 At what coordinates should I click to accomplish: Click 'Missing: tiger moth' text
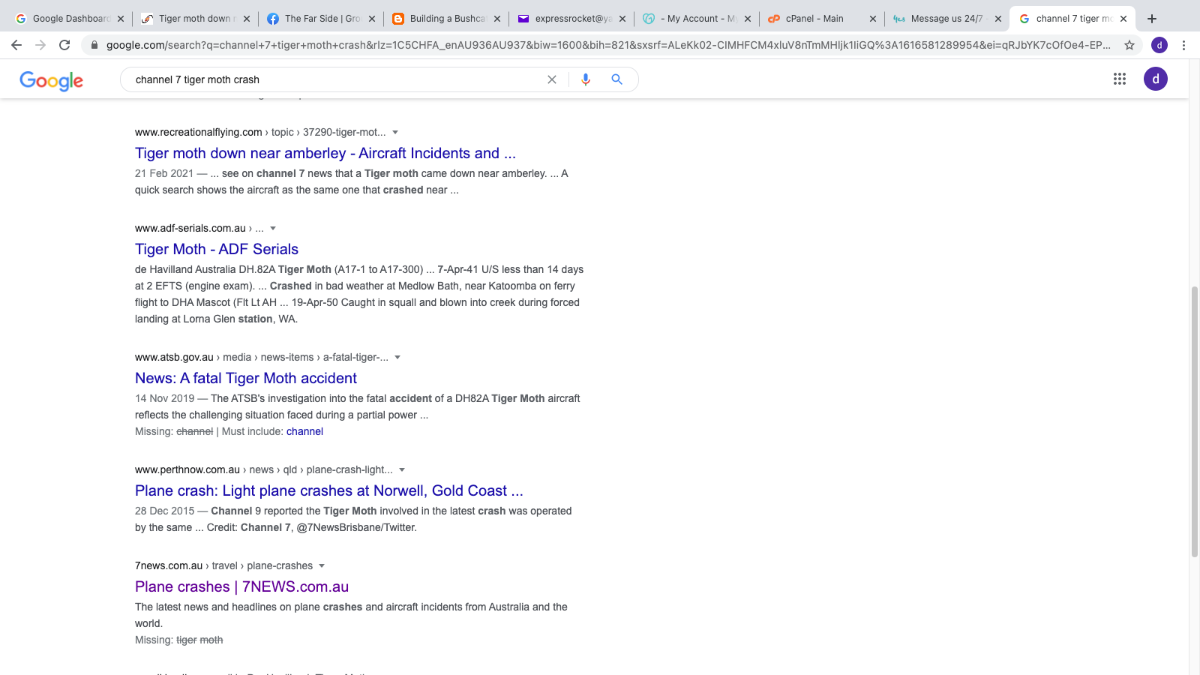pyautogui.click(x=179, y=640)
